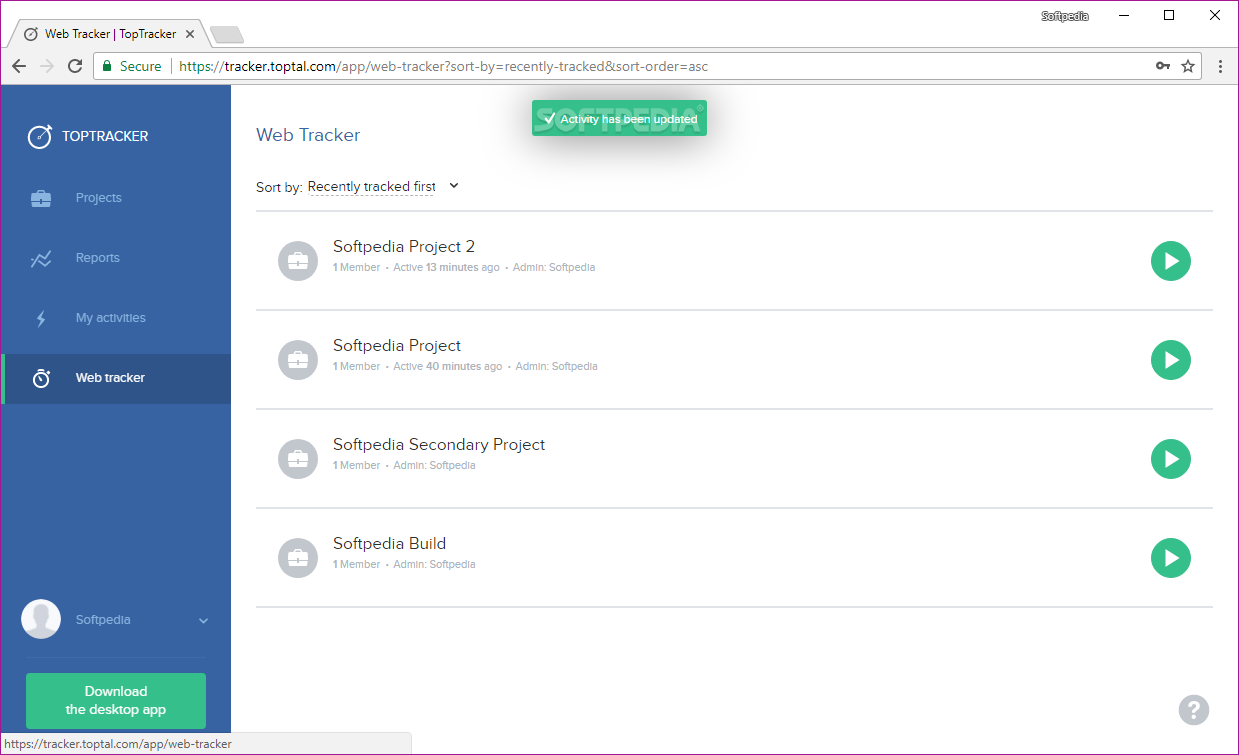Open a new browser tab
Screen dimensions: 1239x755
tap(227, 35)
